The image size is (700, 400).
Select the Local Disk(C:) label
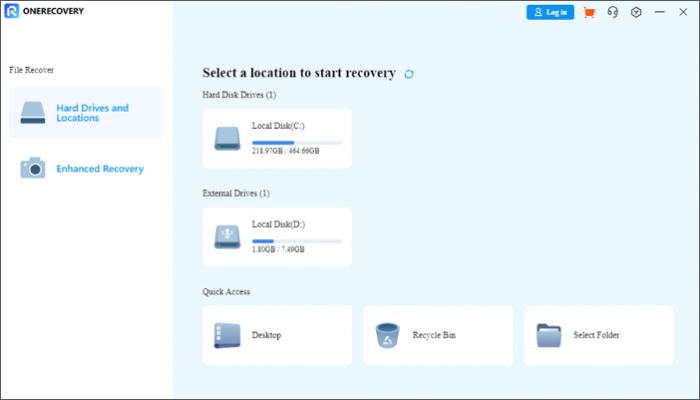pos(278,126)
